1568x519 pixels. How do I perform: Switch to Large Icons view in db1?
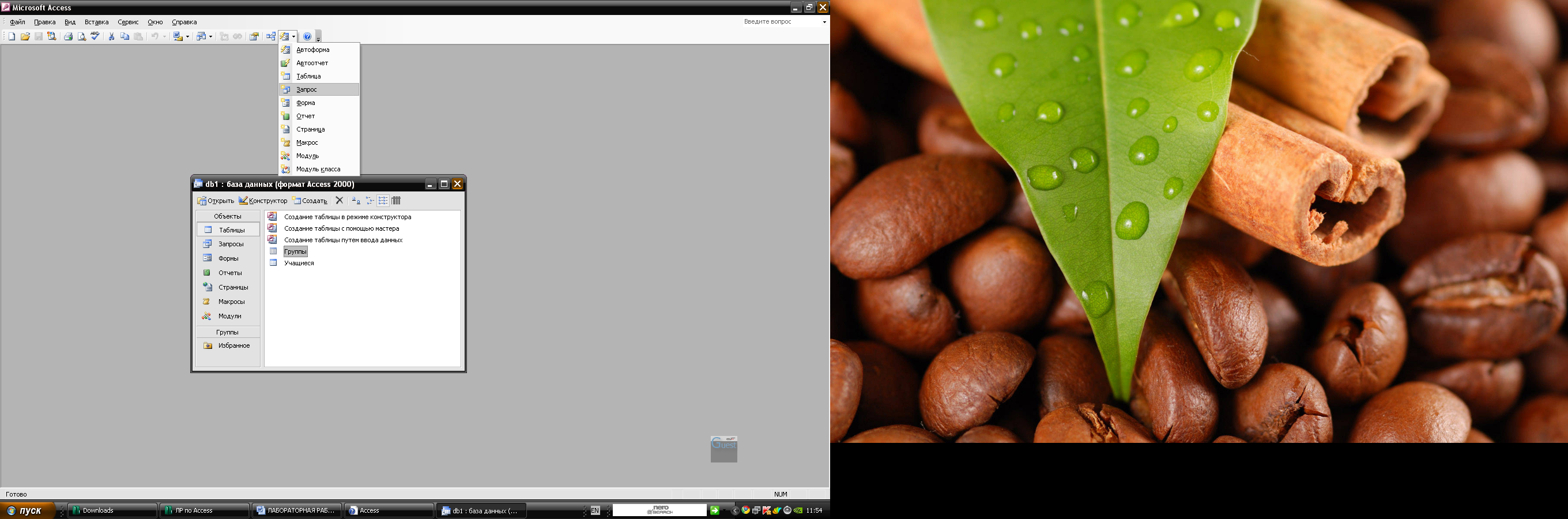point(356,201)
